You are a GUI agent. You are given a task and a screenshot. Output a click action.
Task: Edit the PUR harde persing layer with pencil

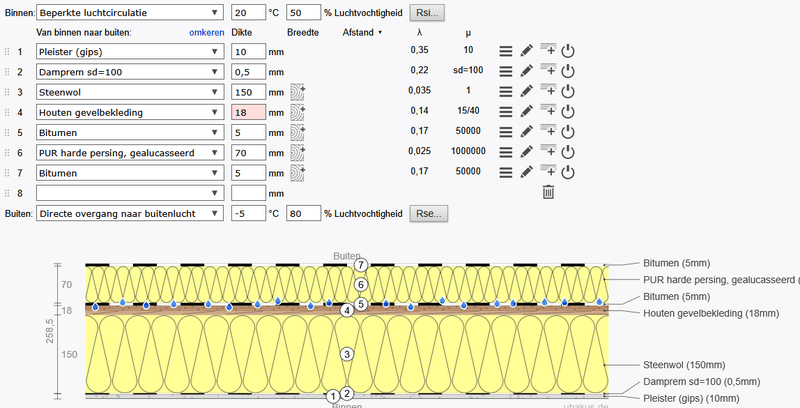point(527,151)
